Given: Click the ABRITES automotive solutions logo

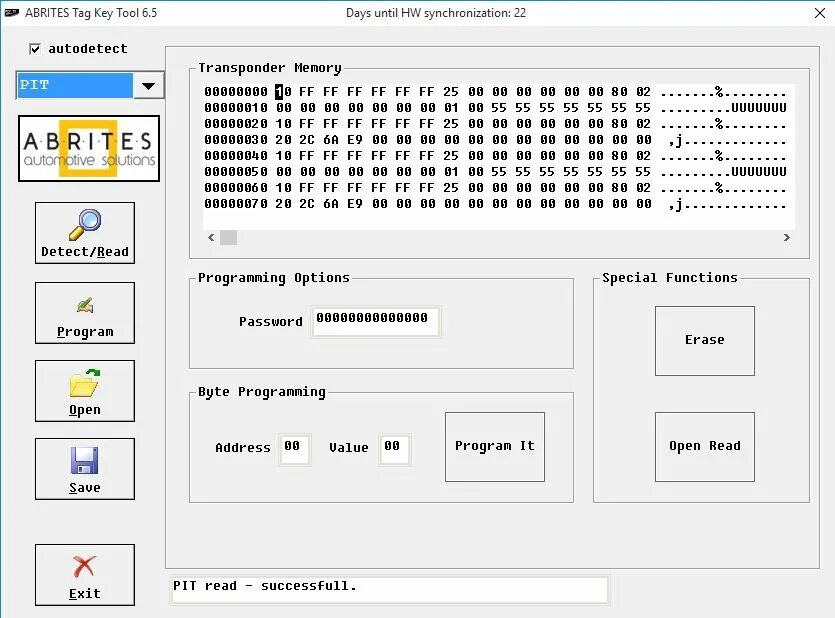Looking at the screenshot, I should tap(89, 149).
